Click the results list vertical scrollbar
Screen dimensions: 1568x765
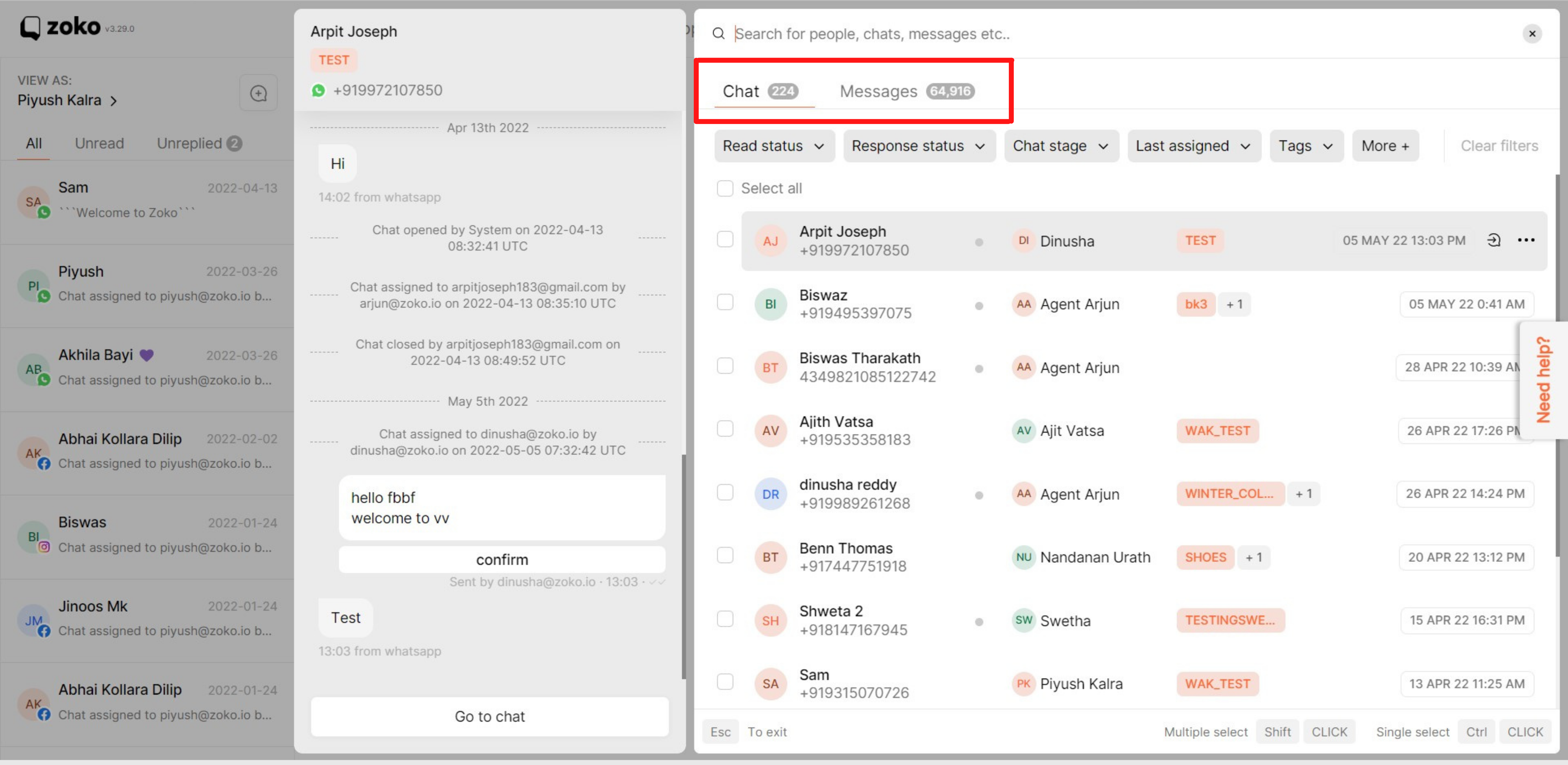[x=1557, y=365]
